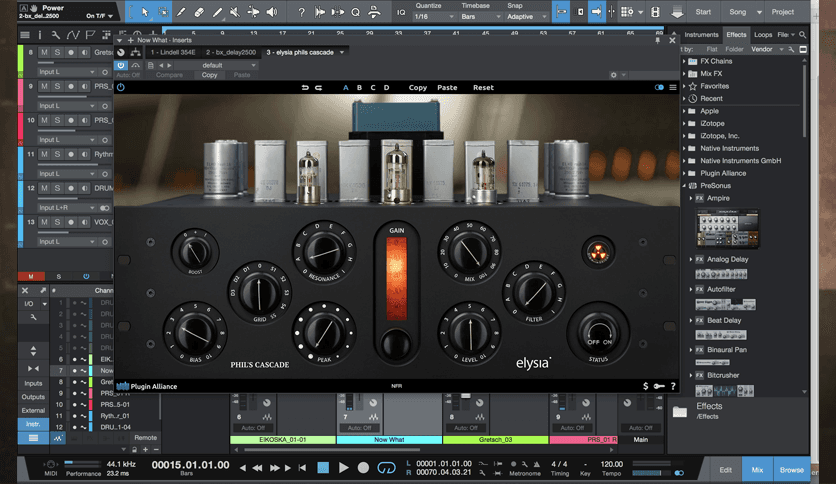This screenshot has height=484, width=836.
Task: Toggle Autoscroll arrow button in toolbar
Action: [x=597, y=12]
